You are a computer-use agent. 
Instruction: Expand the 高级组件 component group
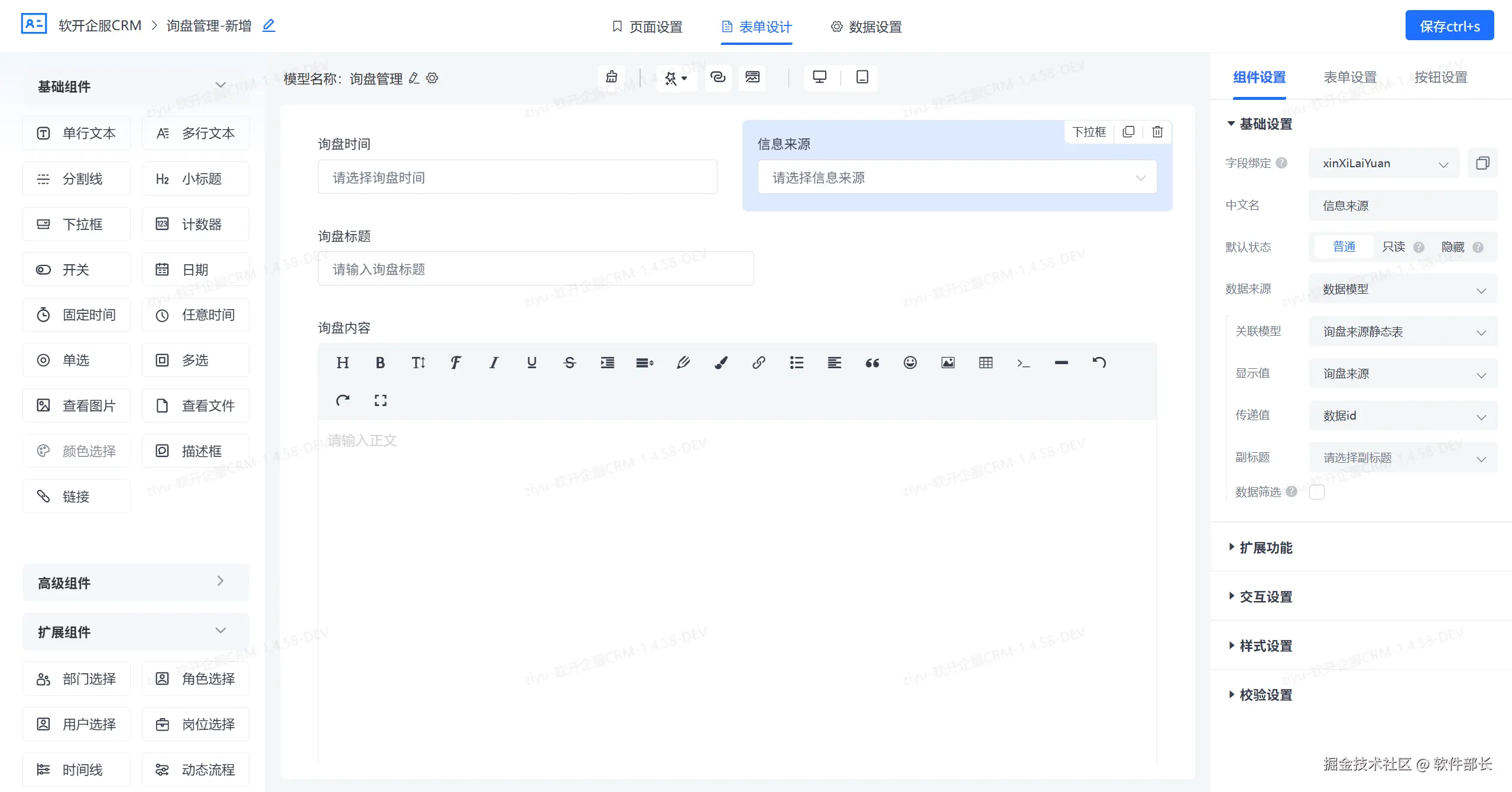[135, 583]
